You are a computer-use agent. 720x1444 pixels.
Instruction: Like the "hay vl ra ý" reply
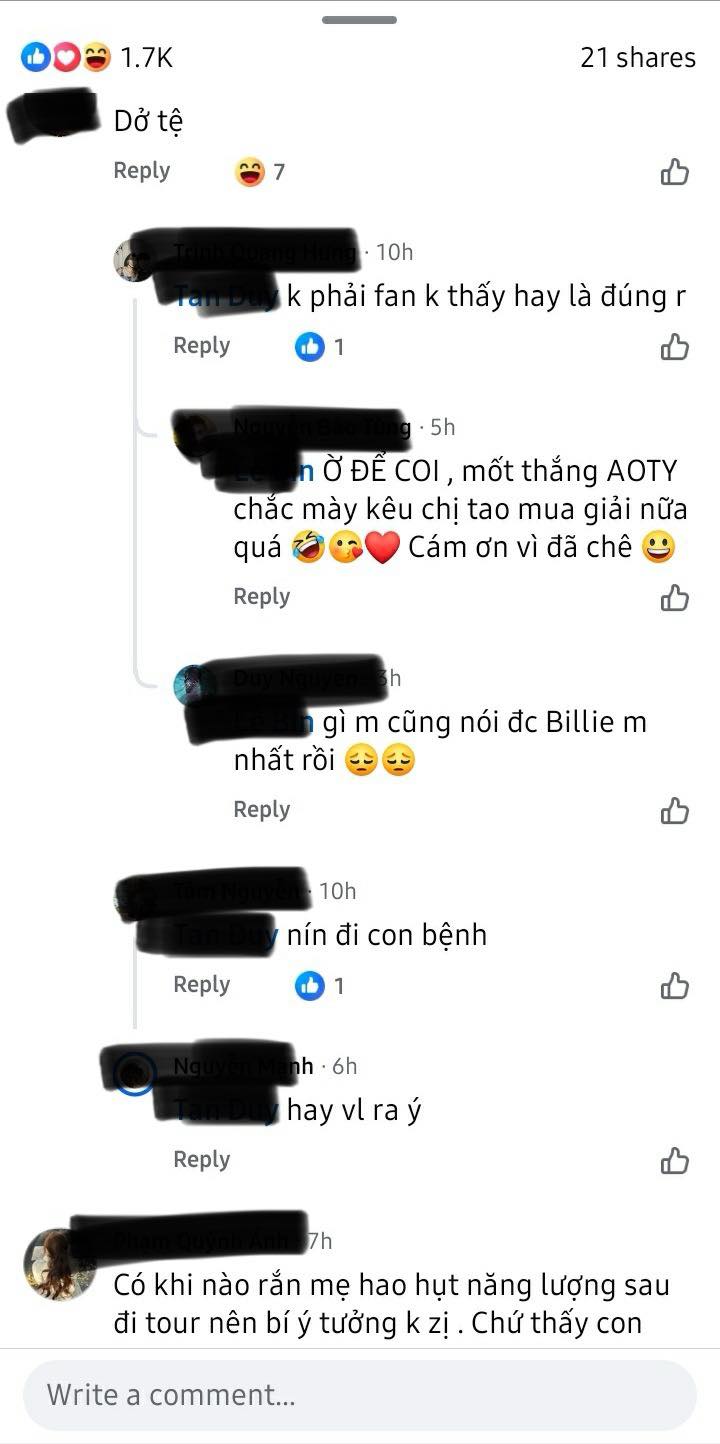(675, 1161)
